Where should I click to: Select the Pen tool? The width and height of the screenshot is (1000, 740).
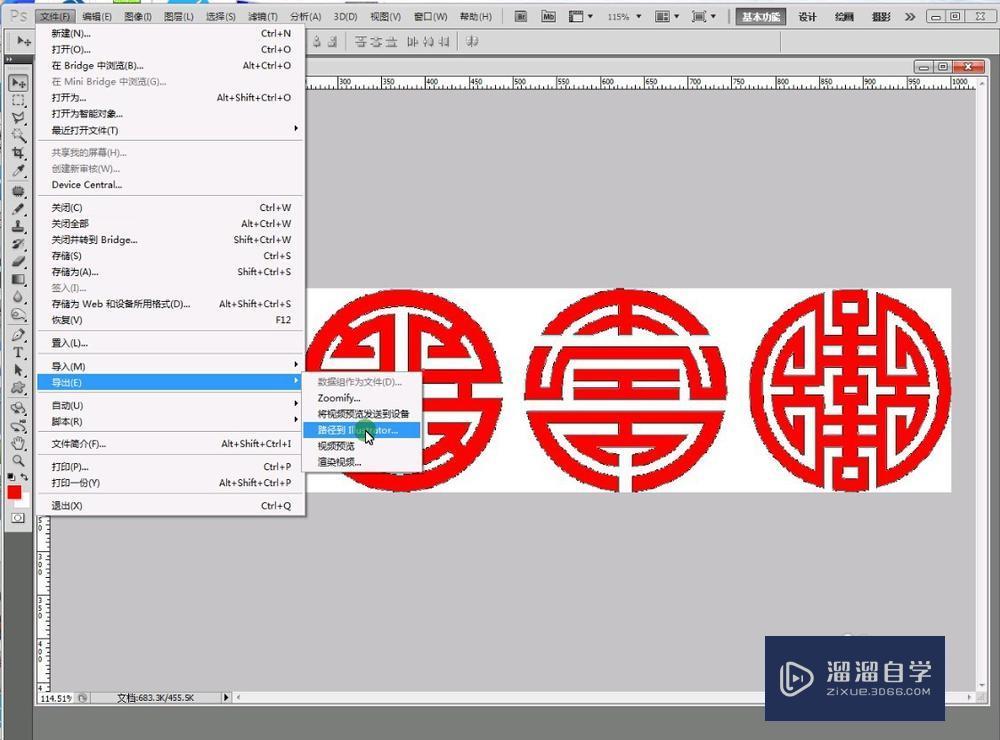(18, 335)
